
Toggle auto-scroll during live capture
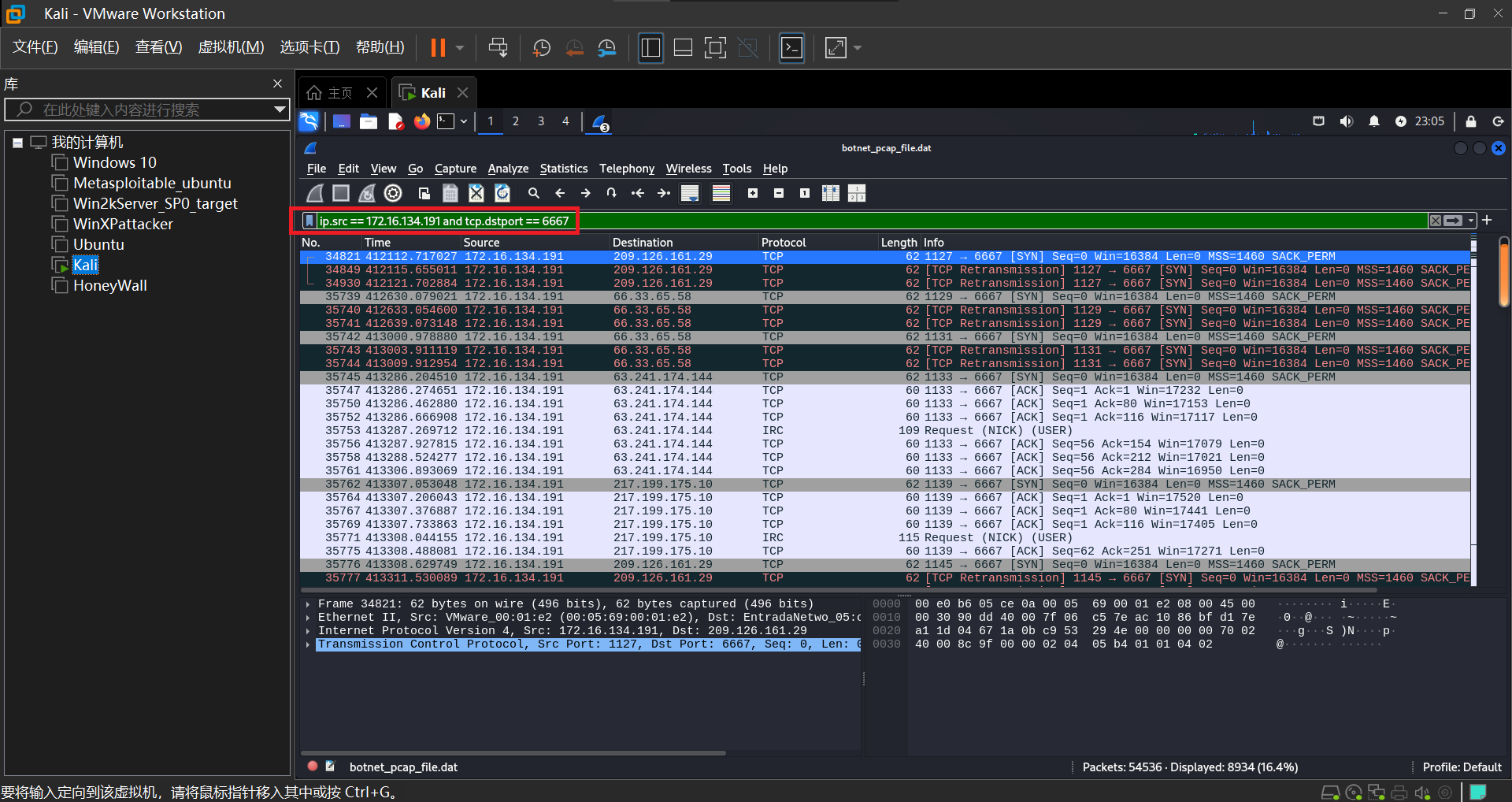click(x=690, y=193)
